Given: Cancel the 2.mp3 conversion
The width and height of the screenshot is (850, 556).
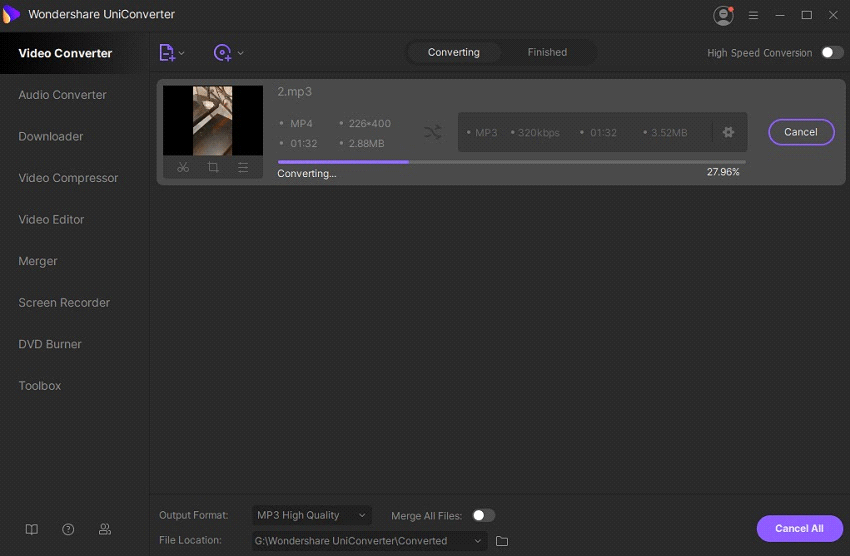Looking at the screenshot, I should coord(801,132).
